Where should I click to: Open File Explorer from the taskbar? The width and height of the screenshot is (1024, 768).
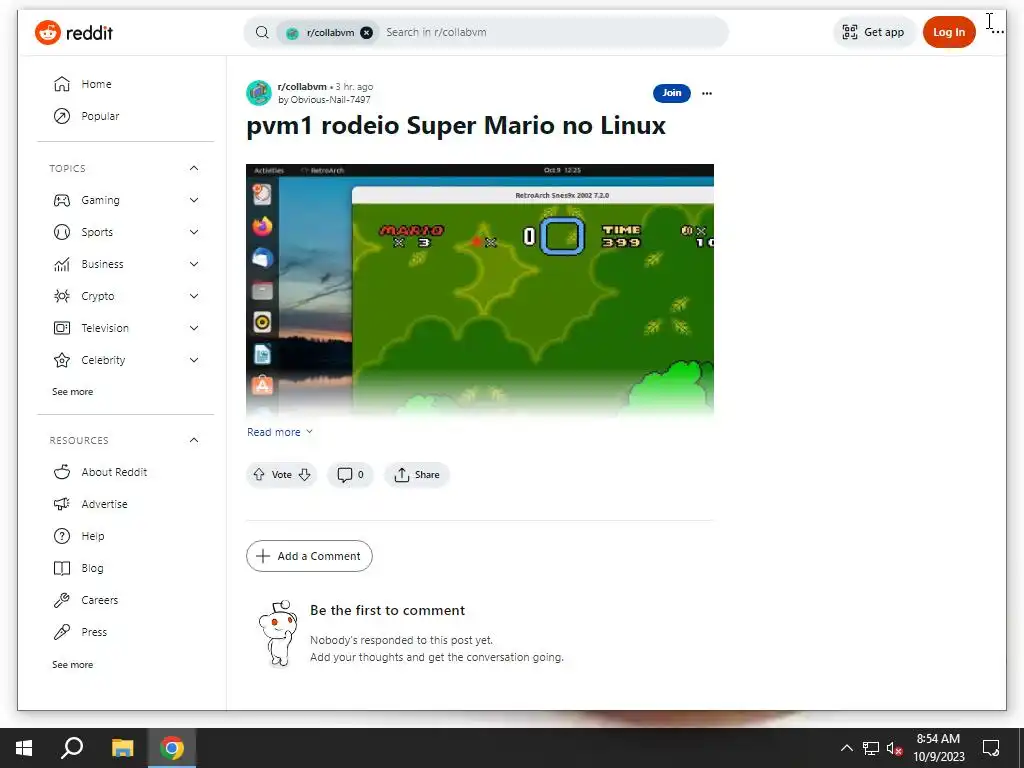click(122, 748)
